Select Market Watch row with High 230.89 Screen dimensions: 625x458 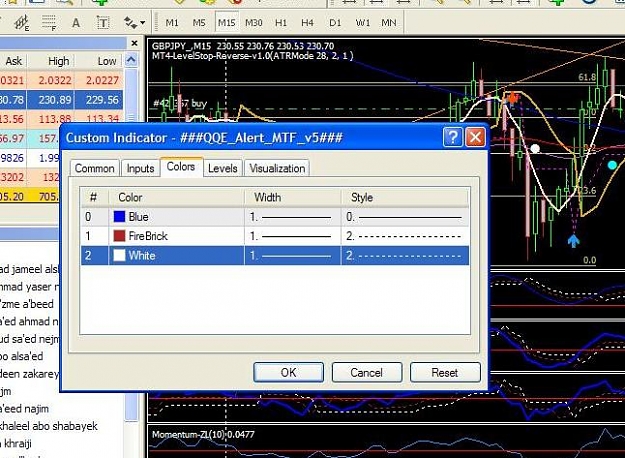(x=61, y=100)
